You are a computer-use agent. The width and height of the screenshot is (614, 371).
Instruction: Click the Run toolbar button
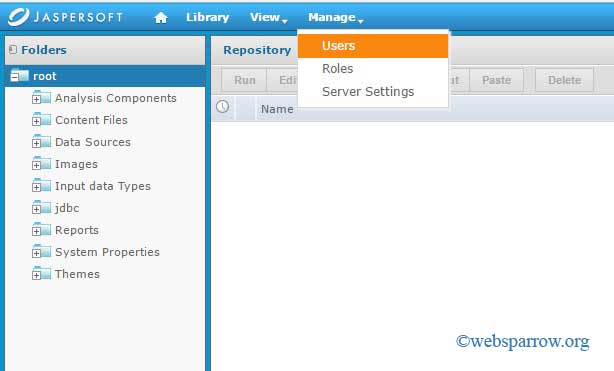click(244, 80)
